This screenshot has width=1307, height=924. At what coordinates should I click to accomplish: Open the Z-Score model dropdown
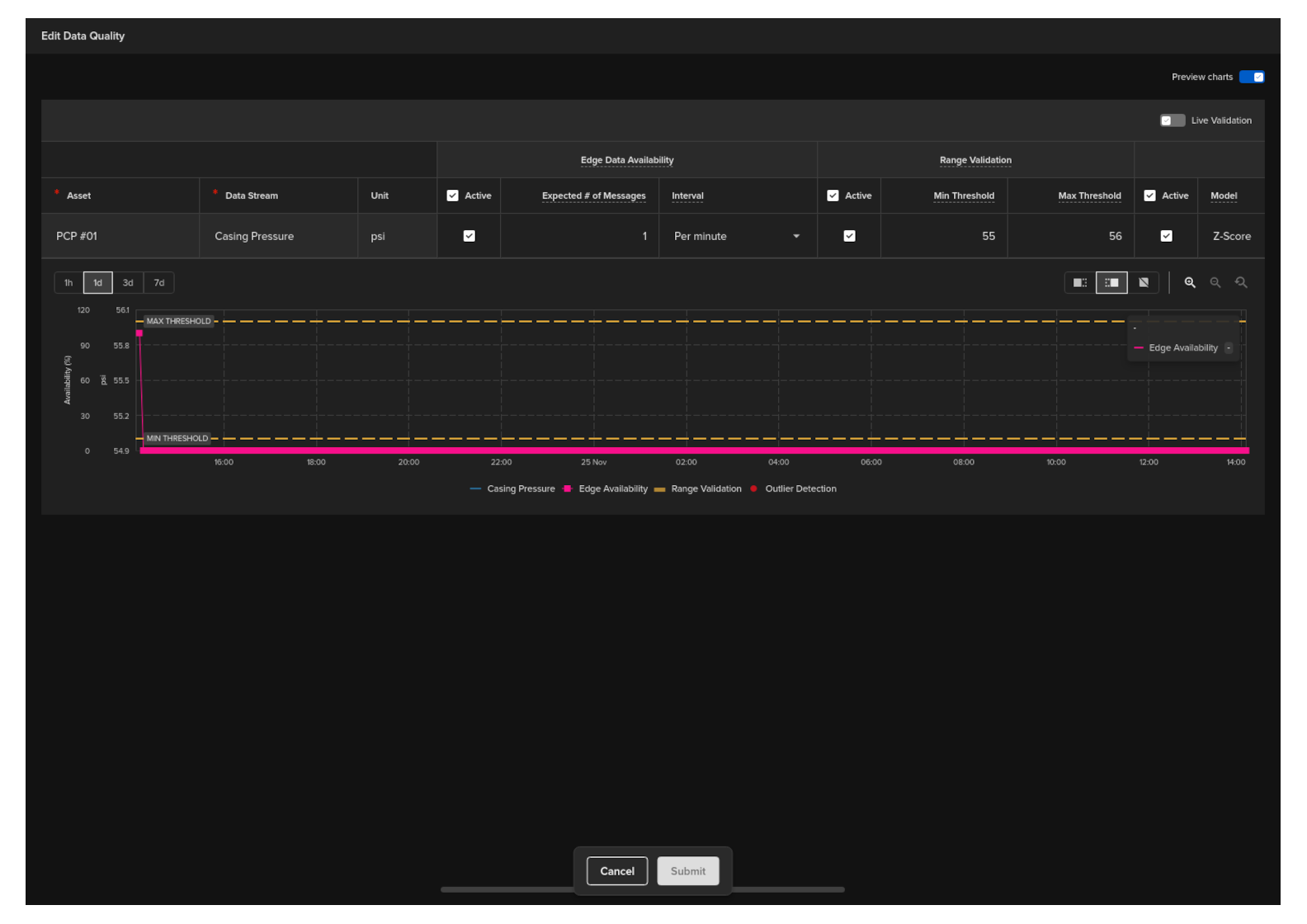pos(1231,237)
